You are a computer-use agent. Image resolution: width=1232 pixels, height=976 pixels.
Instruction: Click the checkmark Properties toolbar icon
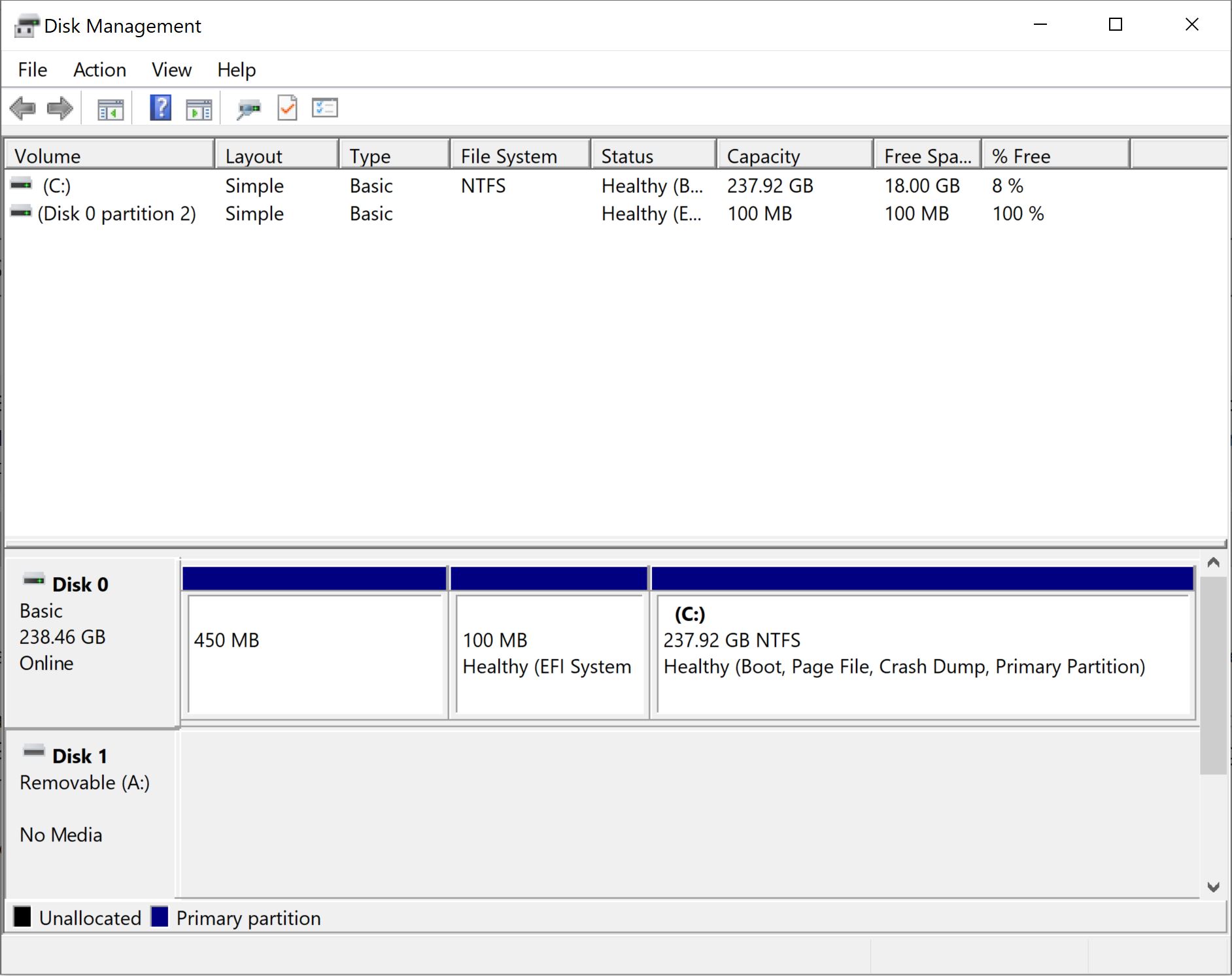pos(287,108)
